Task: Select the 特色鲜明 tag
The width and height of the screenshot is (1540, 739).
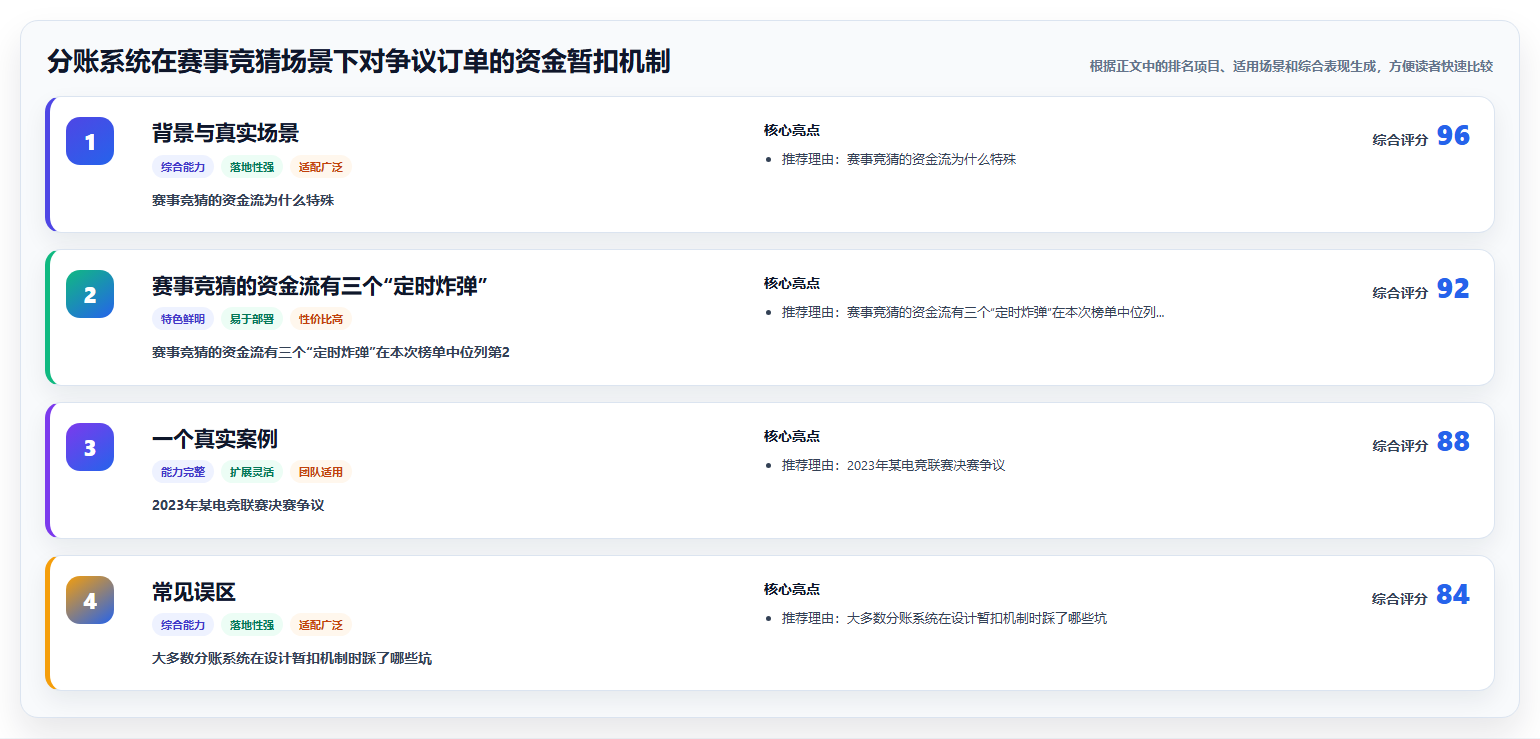Action: click(183, 319)
